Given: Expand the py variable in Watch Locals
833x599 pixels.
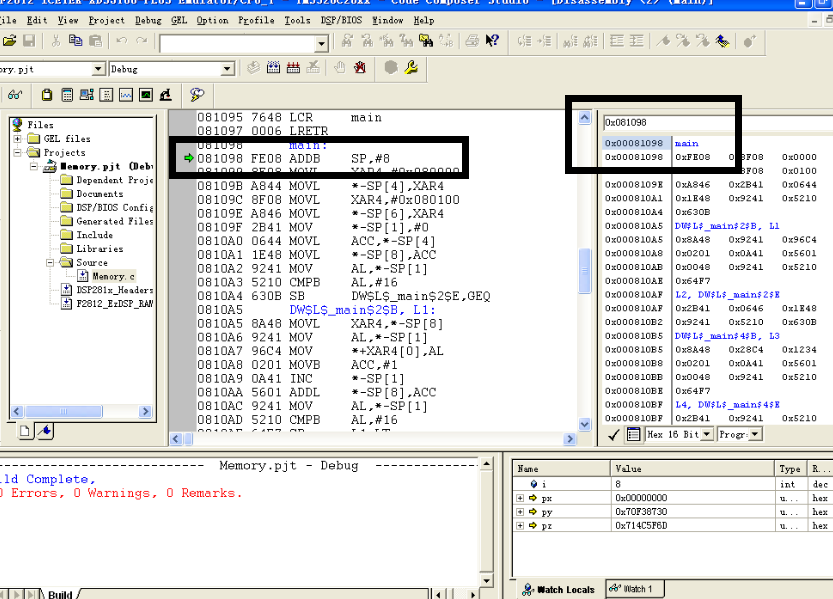Looking at the screenshot, I should click(x=520, y=512).
